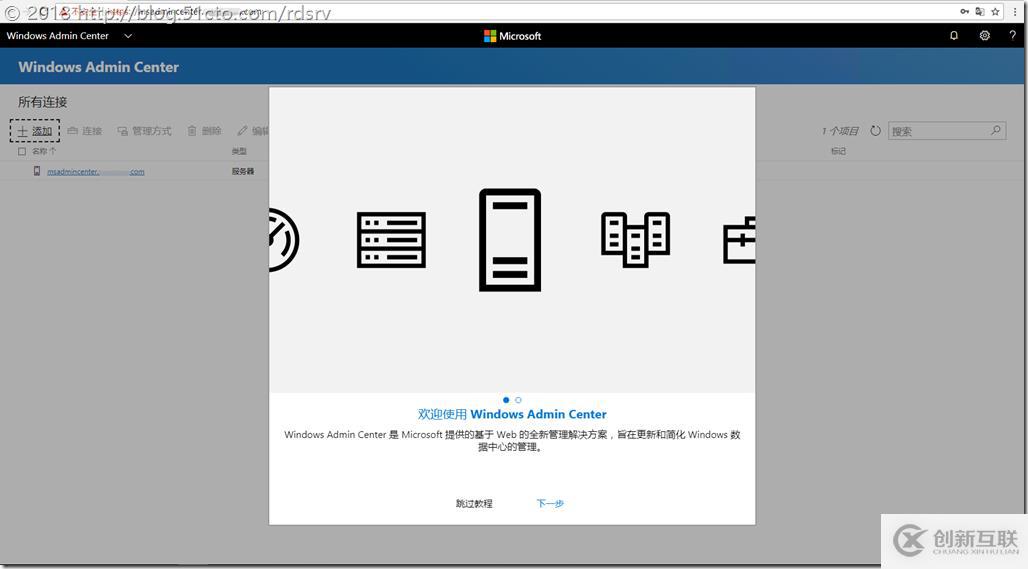Expand the Windows Admin Center dropdown chevron
The width and height of the screenshot is (1028, 569).
coord(128,36)
